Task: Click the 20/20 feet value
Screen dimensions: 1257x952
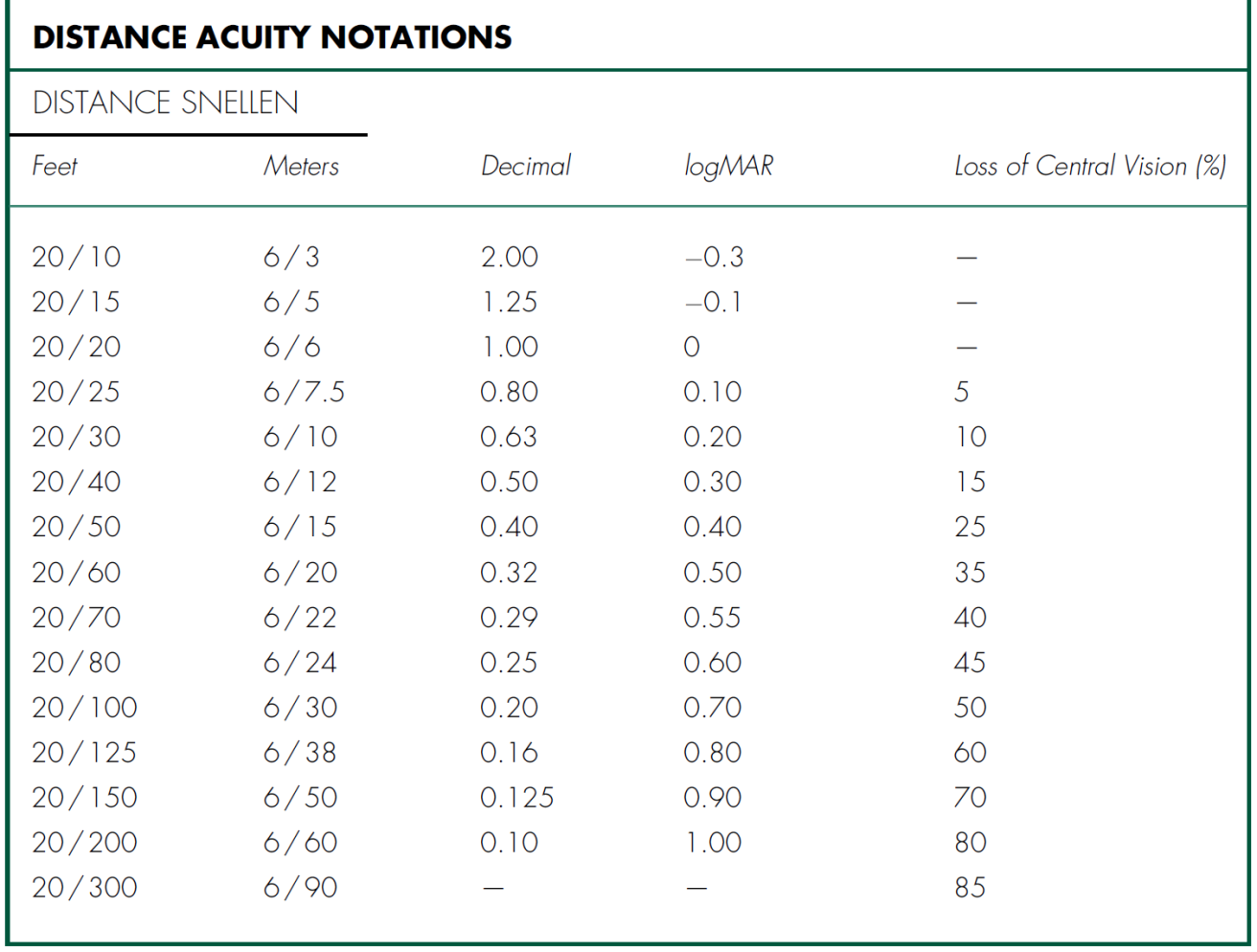Action: [x=77, y=347]
